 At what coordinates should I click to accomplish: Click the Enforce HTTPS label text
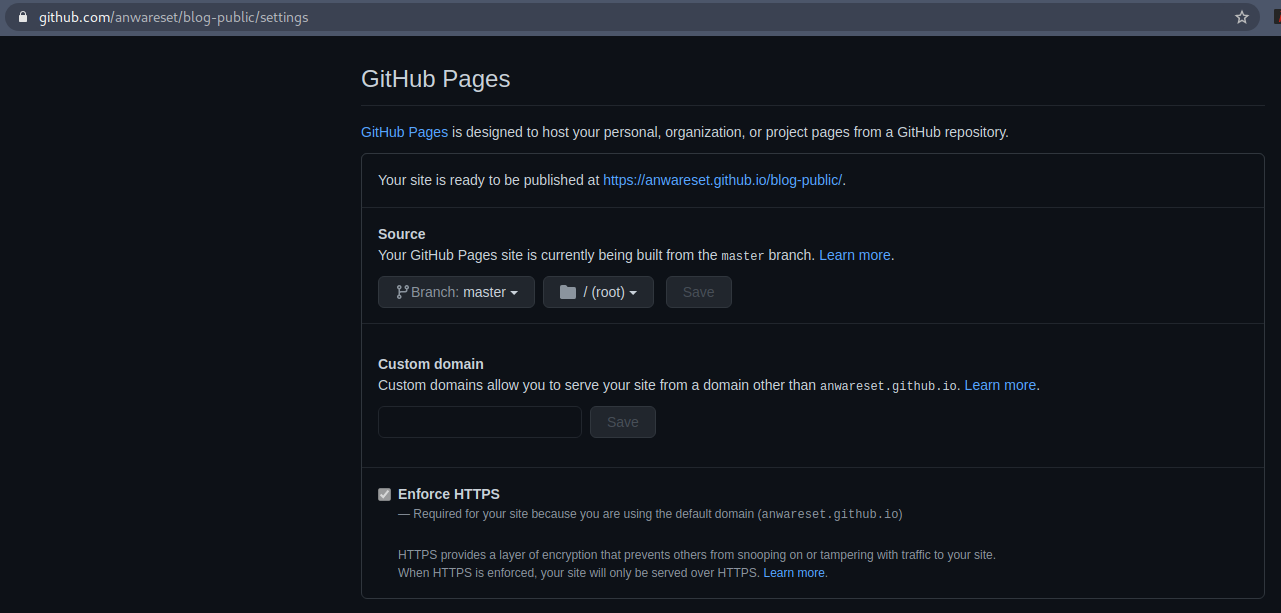tap(448, 494)
